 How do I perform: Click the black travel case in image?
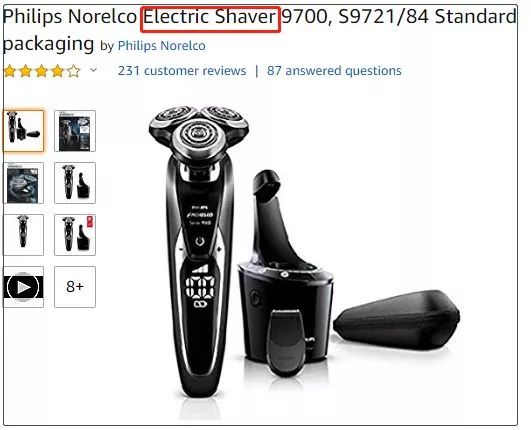point(397,319)
